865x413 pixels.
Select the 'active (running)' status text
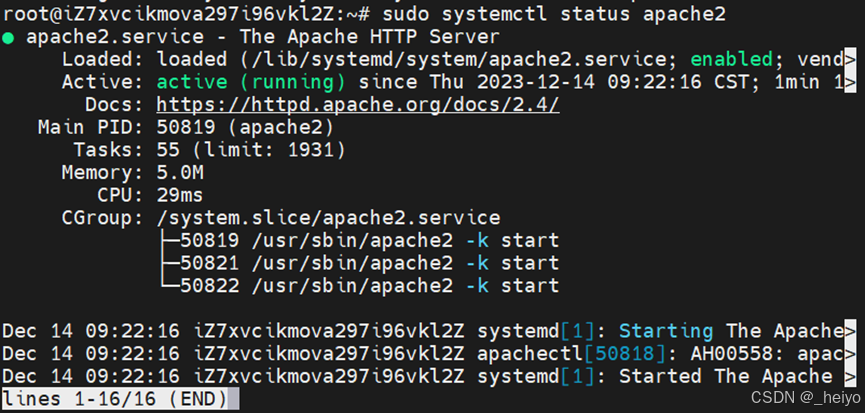[x=251, y=82]
